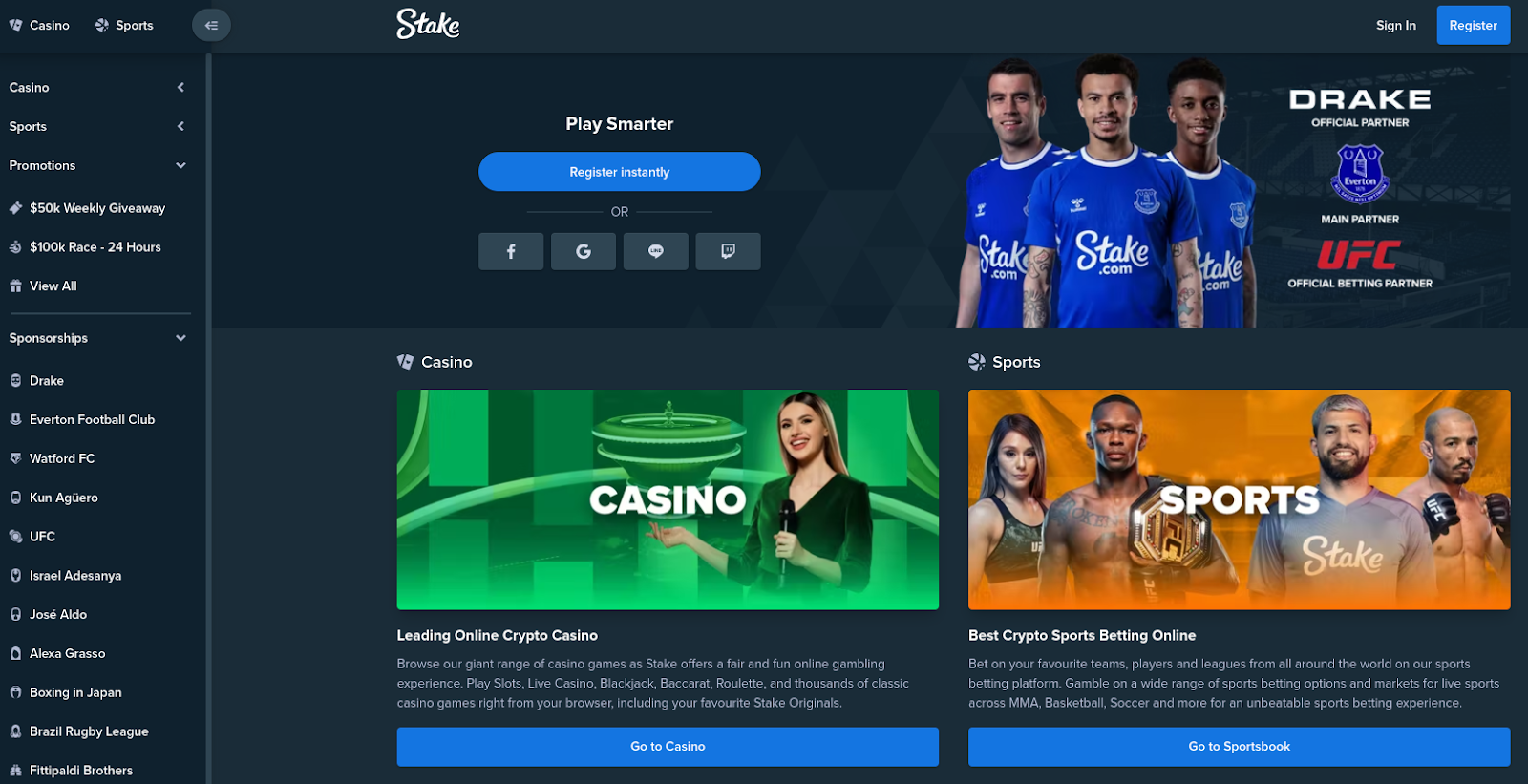
Task: Click the green Casino banner image
Action: [668, 499]
